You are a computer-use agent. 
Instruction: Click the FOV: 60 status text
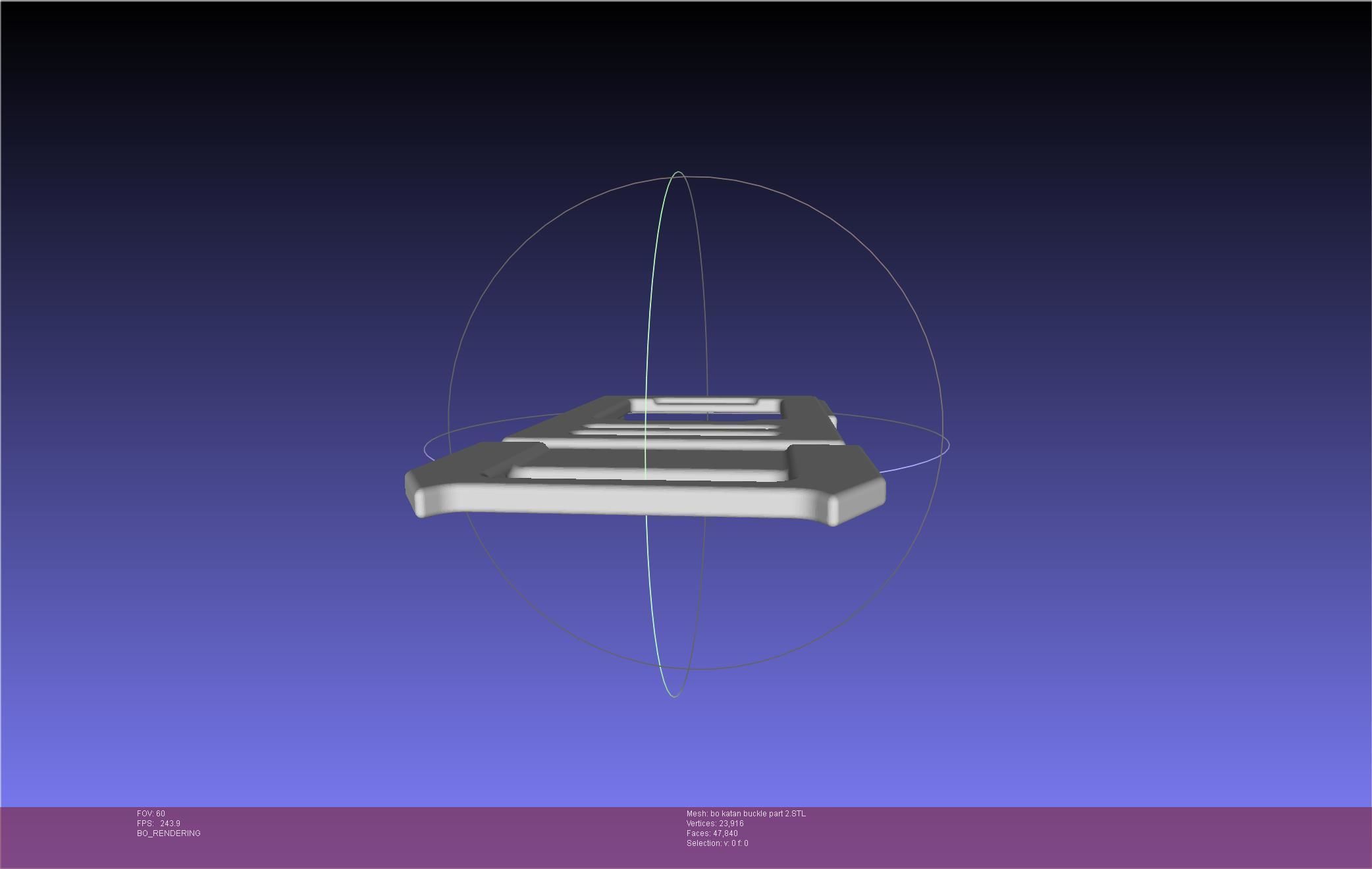[x=151, y=814]
